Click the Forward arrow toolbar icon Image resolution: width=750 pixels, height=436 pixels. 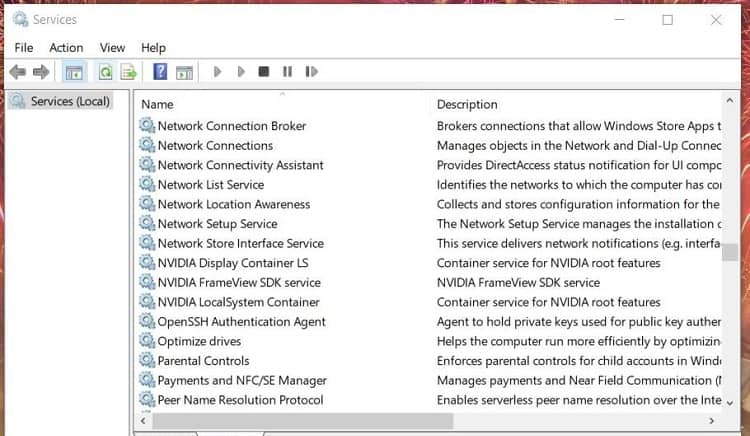point(41,72)
